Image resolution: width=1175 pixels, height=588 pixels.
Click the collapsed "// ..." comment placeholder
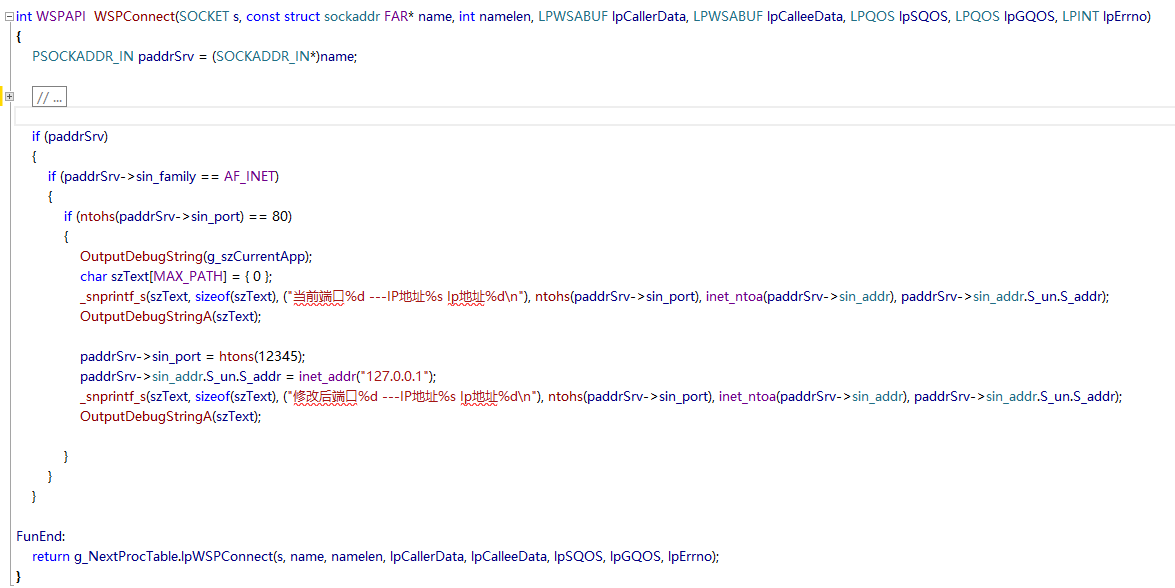point(49,97)
